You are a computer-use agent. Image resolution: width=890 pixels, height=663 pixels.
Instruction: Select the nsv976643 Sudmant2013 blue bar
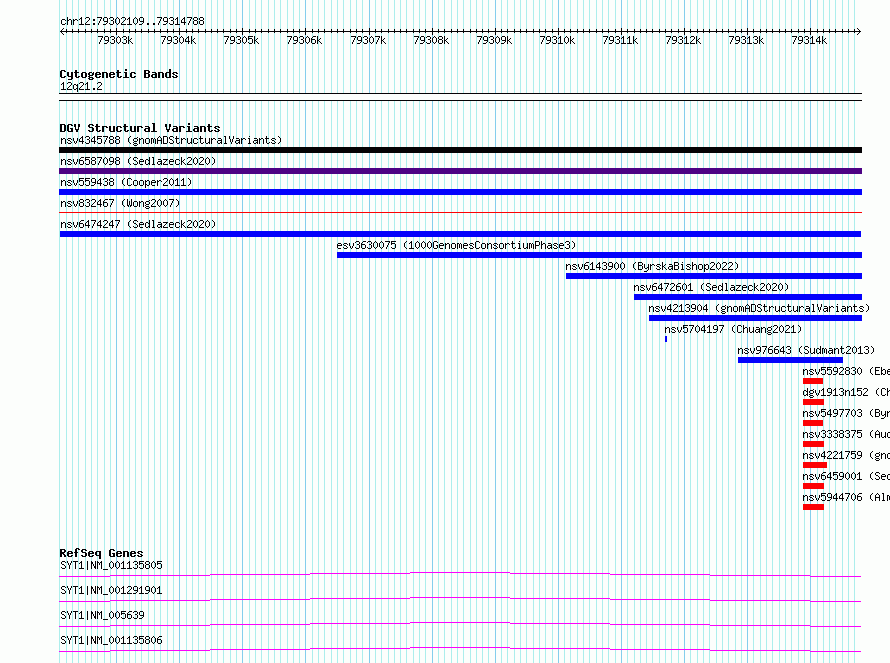tap(790, 360)
